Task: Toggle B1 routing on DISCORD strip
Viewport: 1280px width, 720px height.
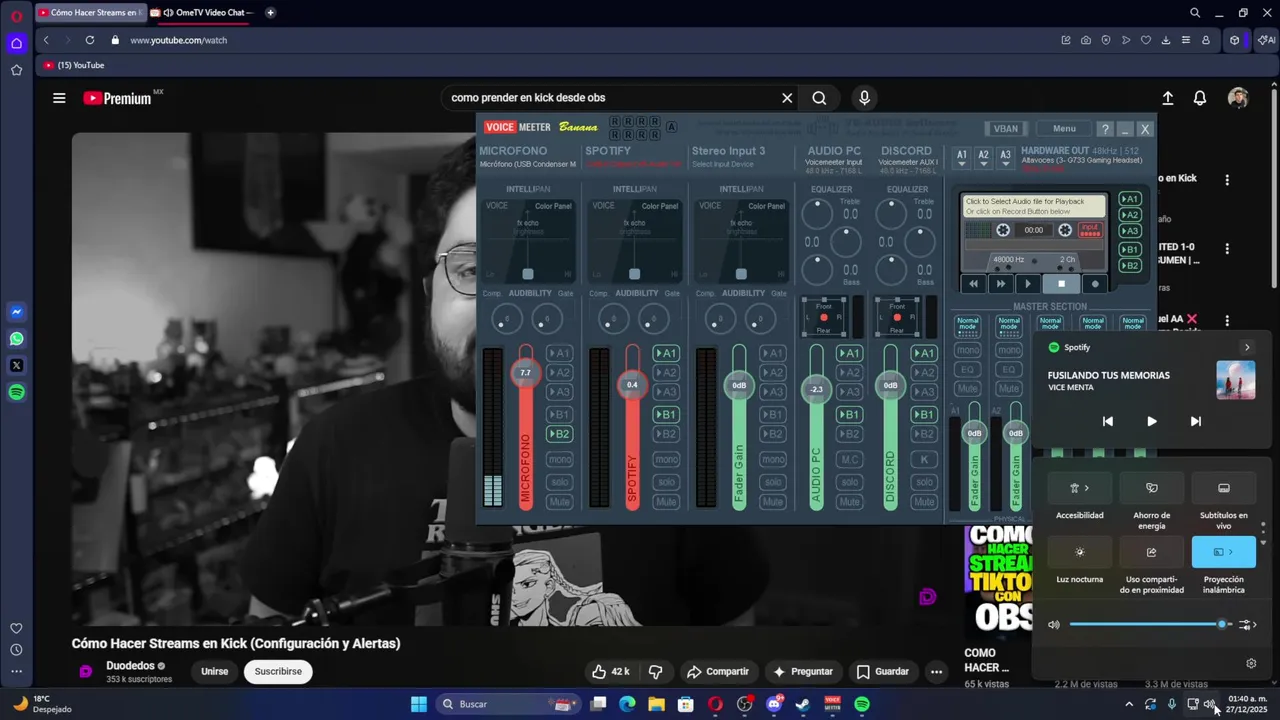Action: pyautogui.click(x=924, y=414)
